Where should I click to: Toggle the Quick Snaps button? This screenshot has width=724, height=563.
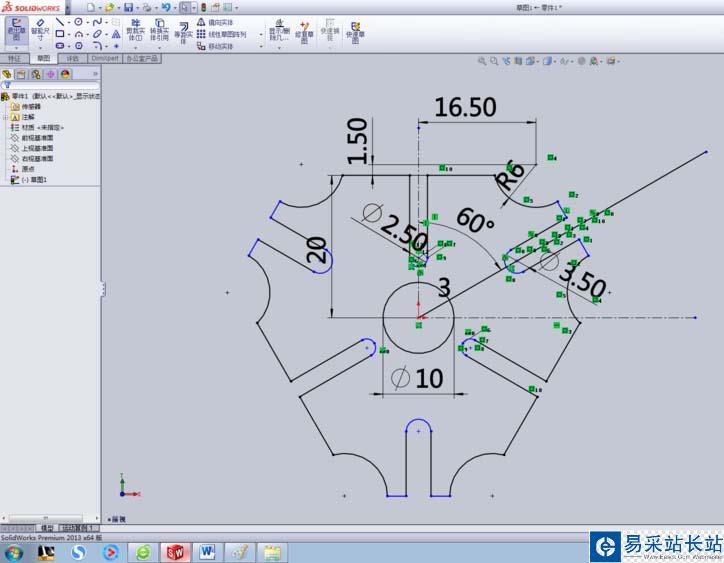(328, 30)
